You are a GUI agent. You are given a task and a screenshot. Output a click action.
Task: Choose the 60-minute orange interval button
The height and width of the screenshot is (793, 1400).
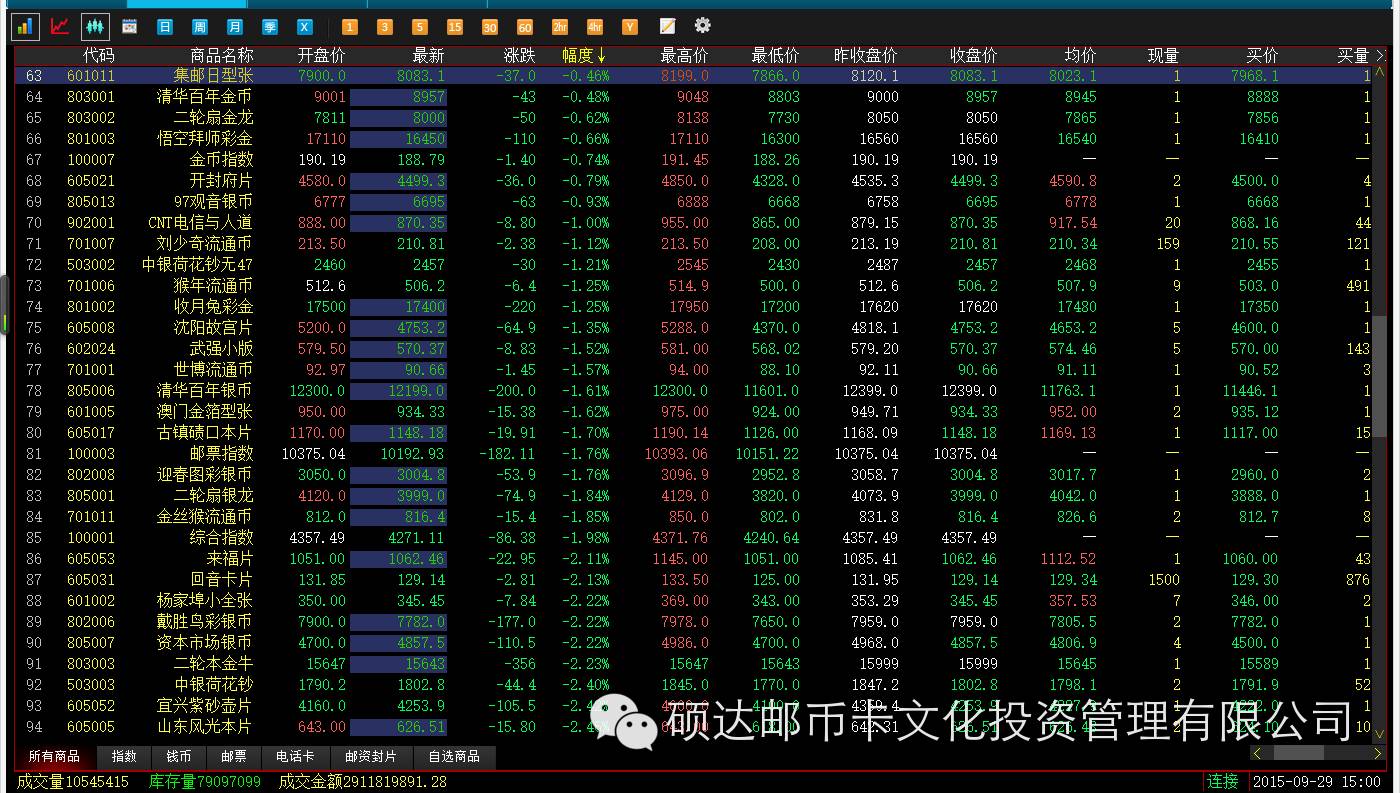click(x=525, y=27)
